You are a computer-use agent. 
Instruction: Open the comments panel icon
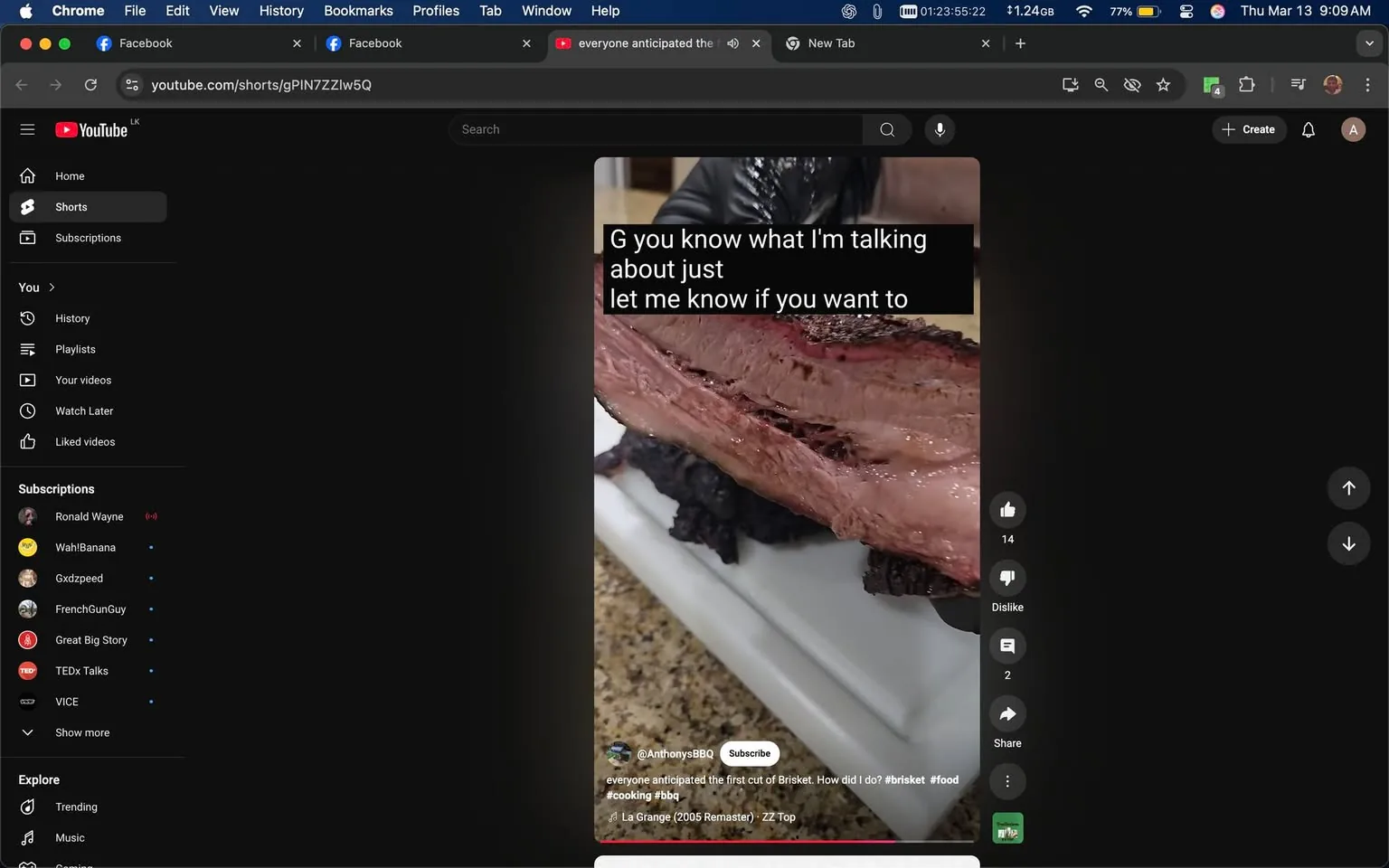(1007, 646)
